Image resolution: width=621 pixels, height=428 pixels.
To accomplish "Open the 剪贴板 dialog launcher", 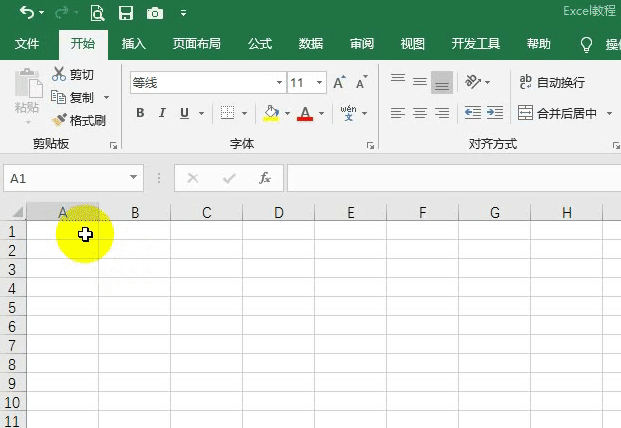I will 114,146.
